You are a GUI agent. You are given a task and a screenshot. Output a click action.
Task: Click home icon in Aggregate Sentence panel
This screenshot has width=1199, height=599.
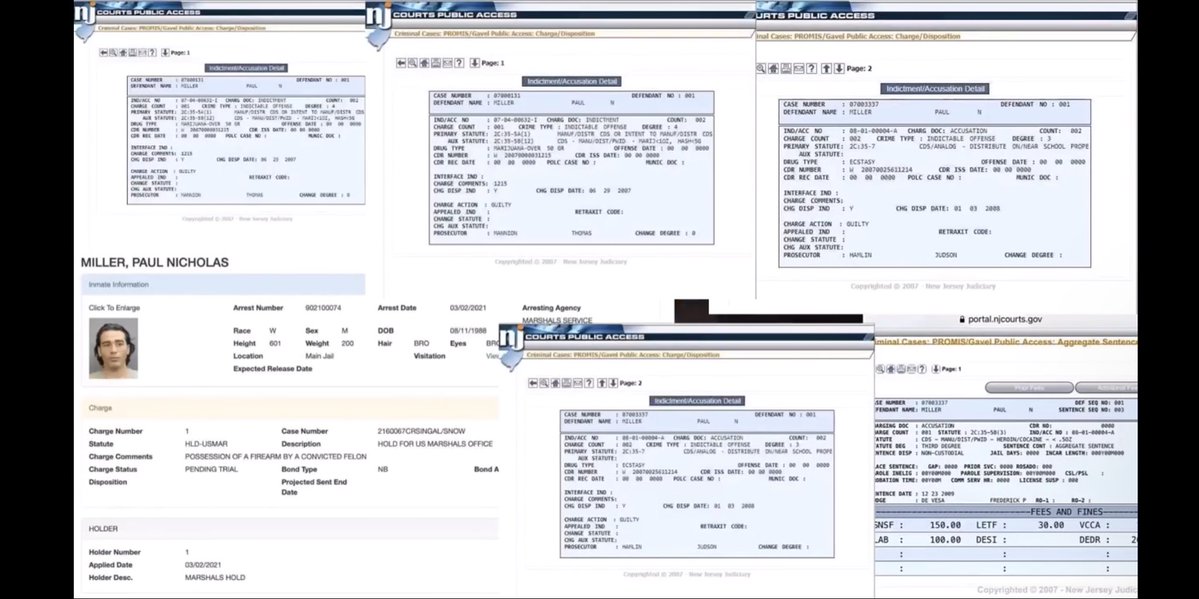(891, 369)
